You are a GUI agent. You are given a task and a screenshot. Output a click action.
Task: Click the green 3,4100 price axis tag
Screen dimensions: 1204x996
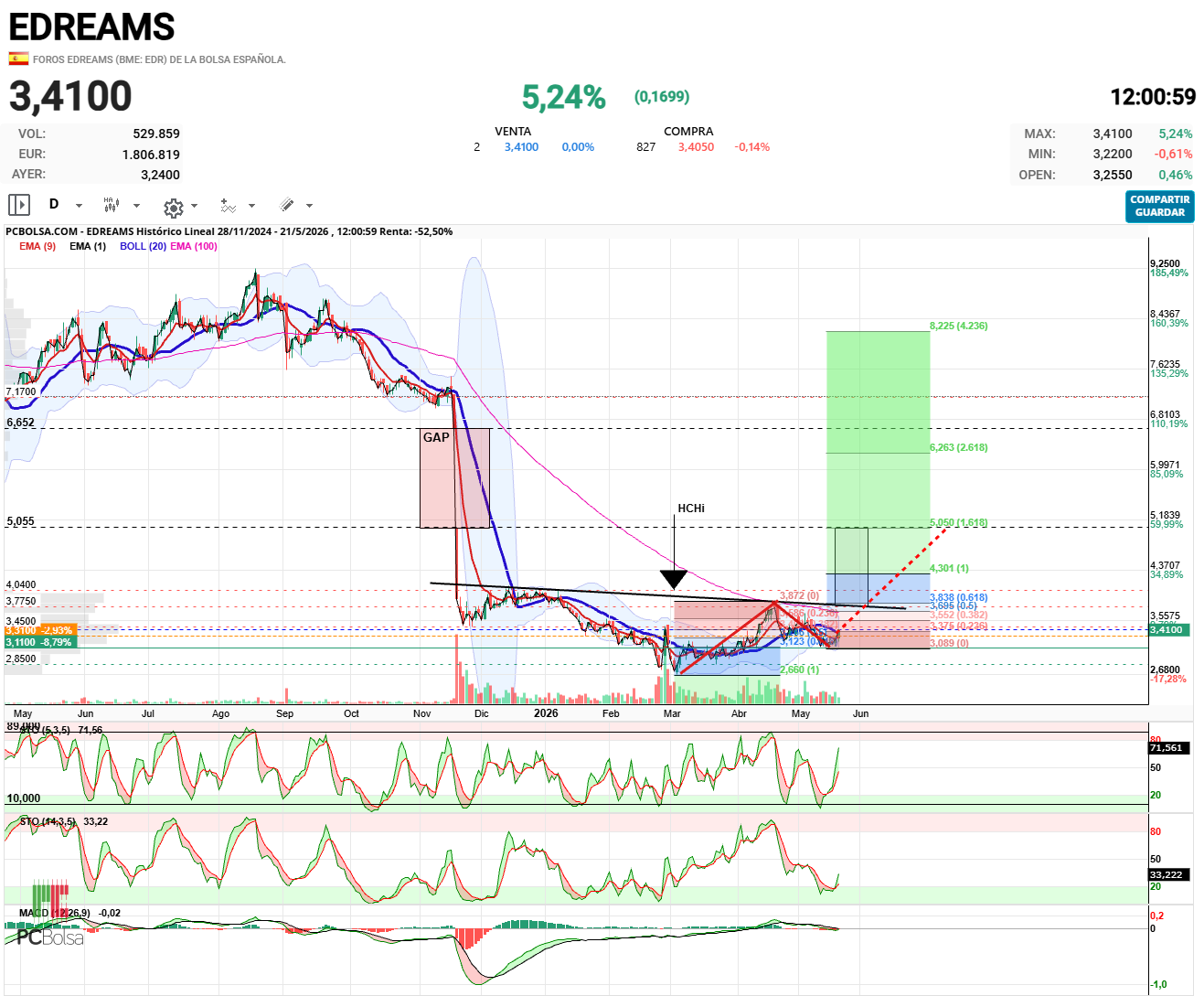click(1167, 629)
